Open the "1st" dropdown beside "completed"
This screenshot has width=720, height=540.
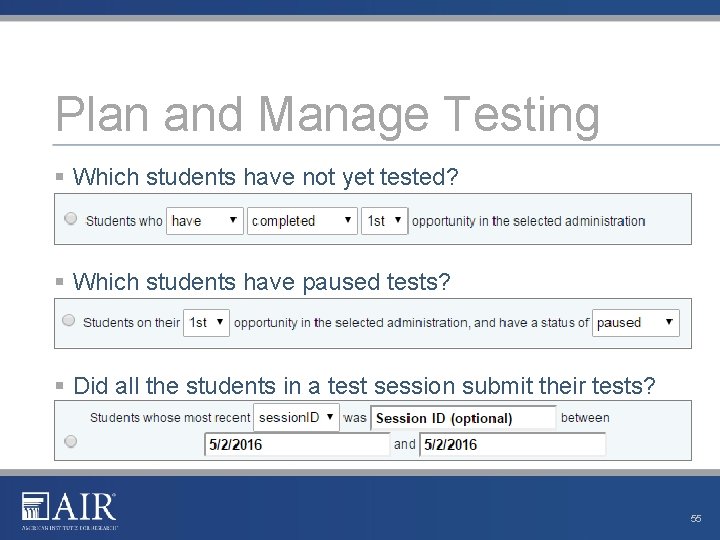pos(384,221)
